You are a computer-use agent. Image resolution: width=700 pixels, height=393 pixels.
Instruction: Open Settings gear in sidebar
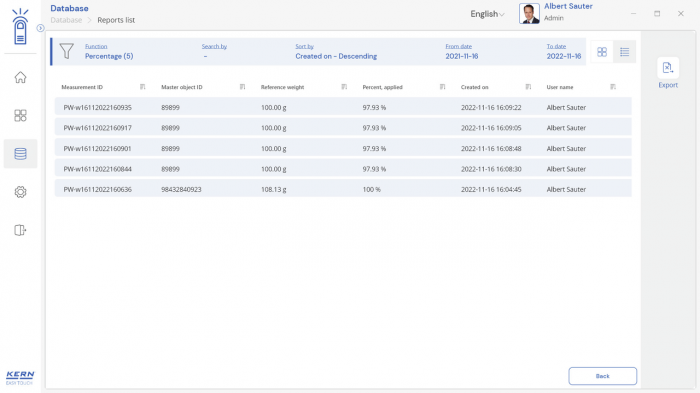pyautogui.click(x=20, y=192)
